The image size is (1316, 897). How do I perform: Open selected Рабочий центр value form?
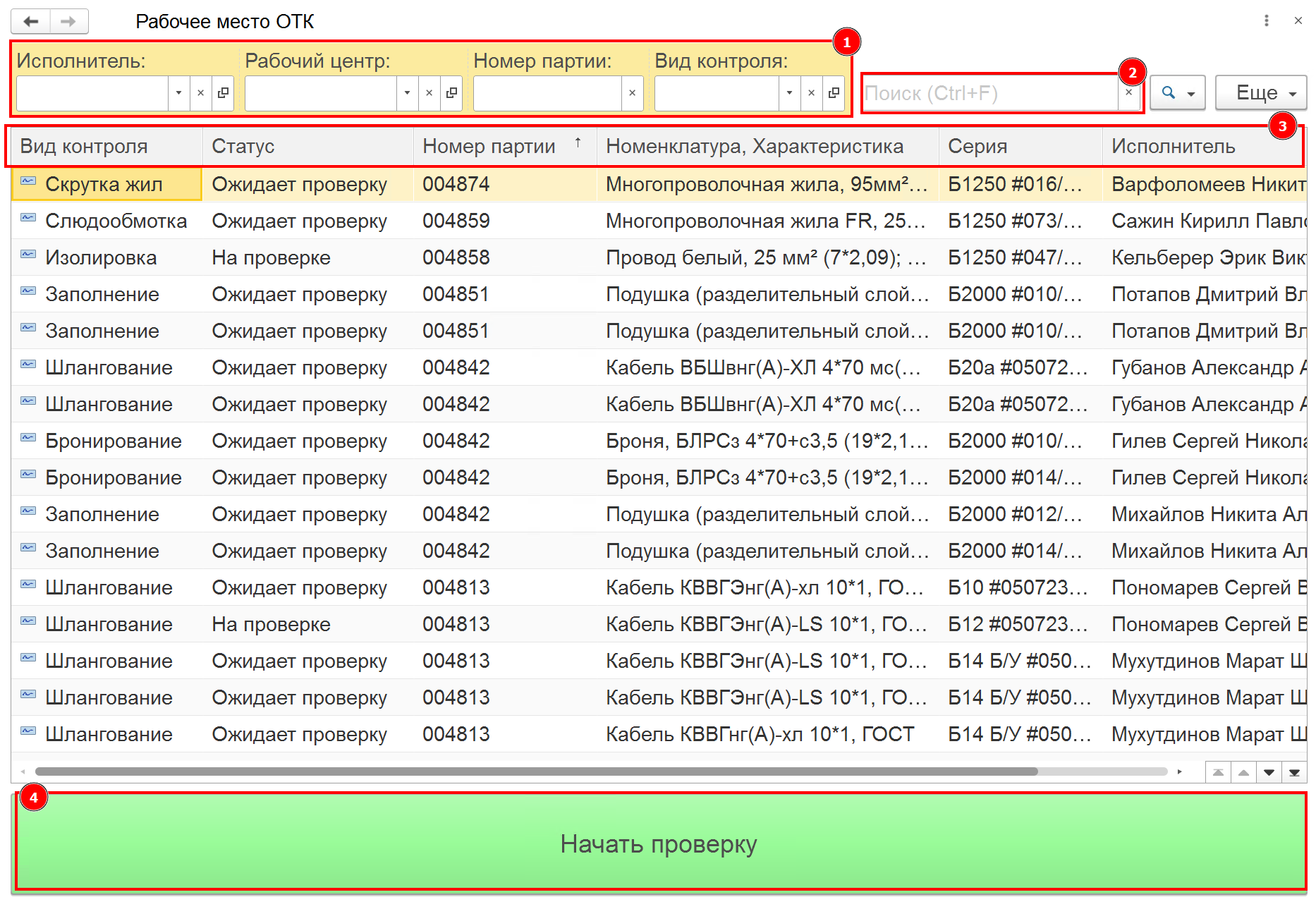point(451,93)
